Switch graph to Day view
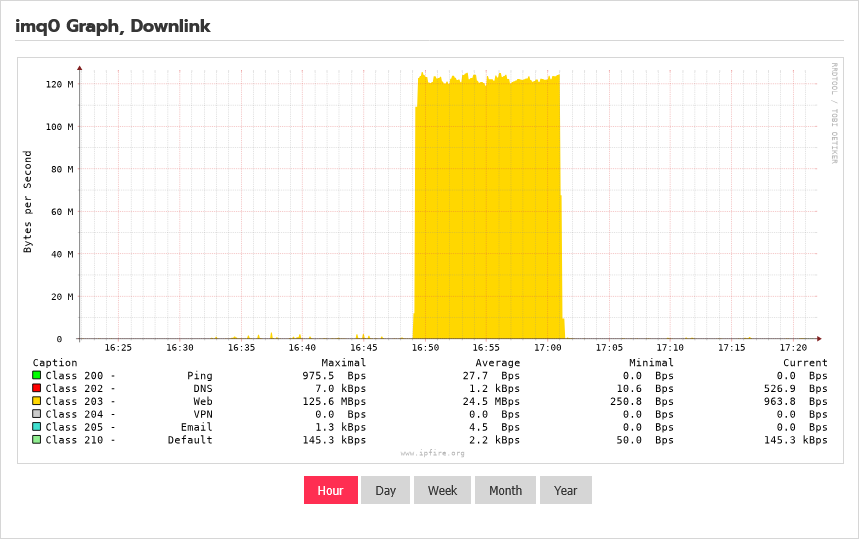Viewport: 859px width, 539px height. (x=385, y=490)
